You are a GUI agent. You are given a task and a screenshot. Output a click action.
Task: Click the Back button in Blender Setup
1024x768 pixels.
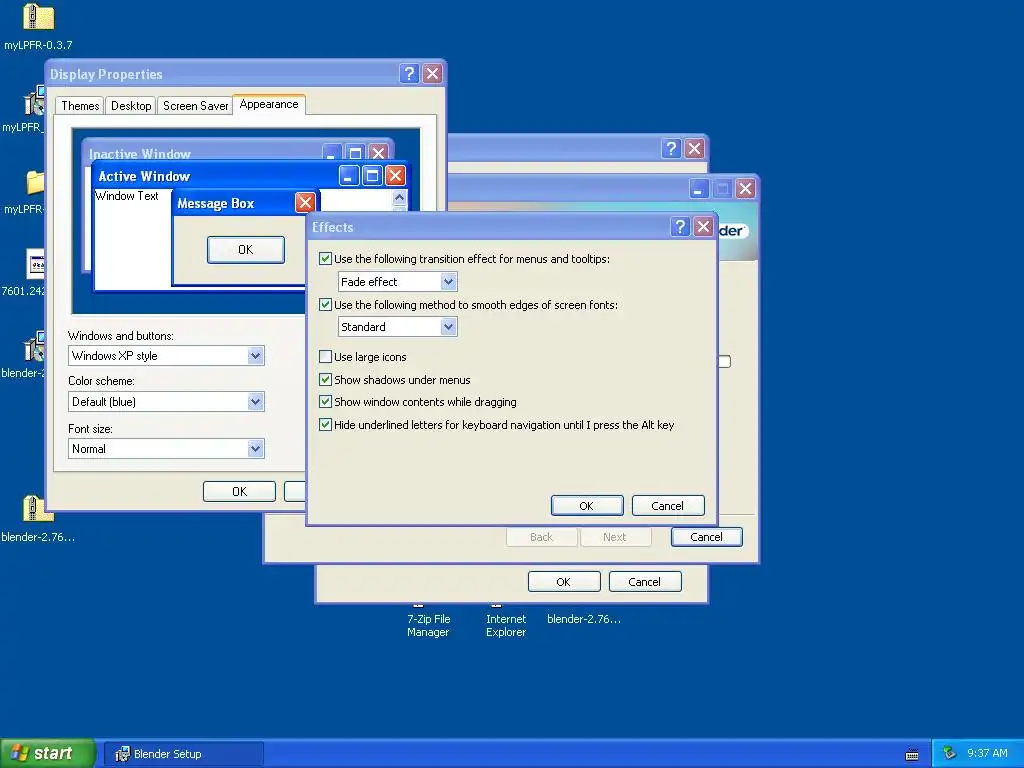coord(541,537)
